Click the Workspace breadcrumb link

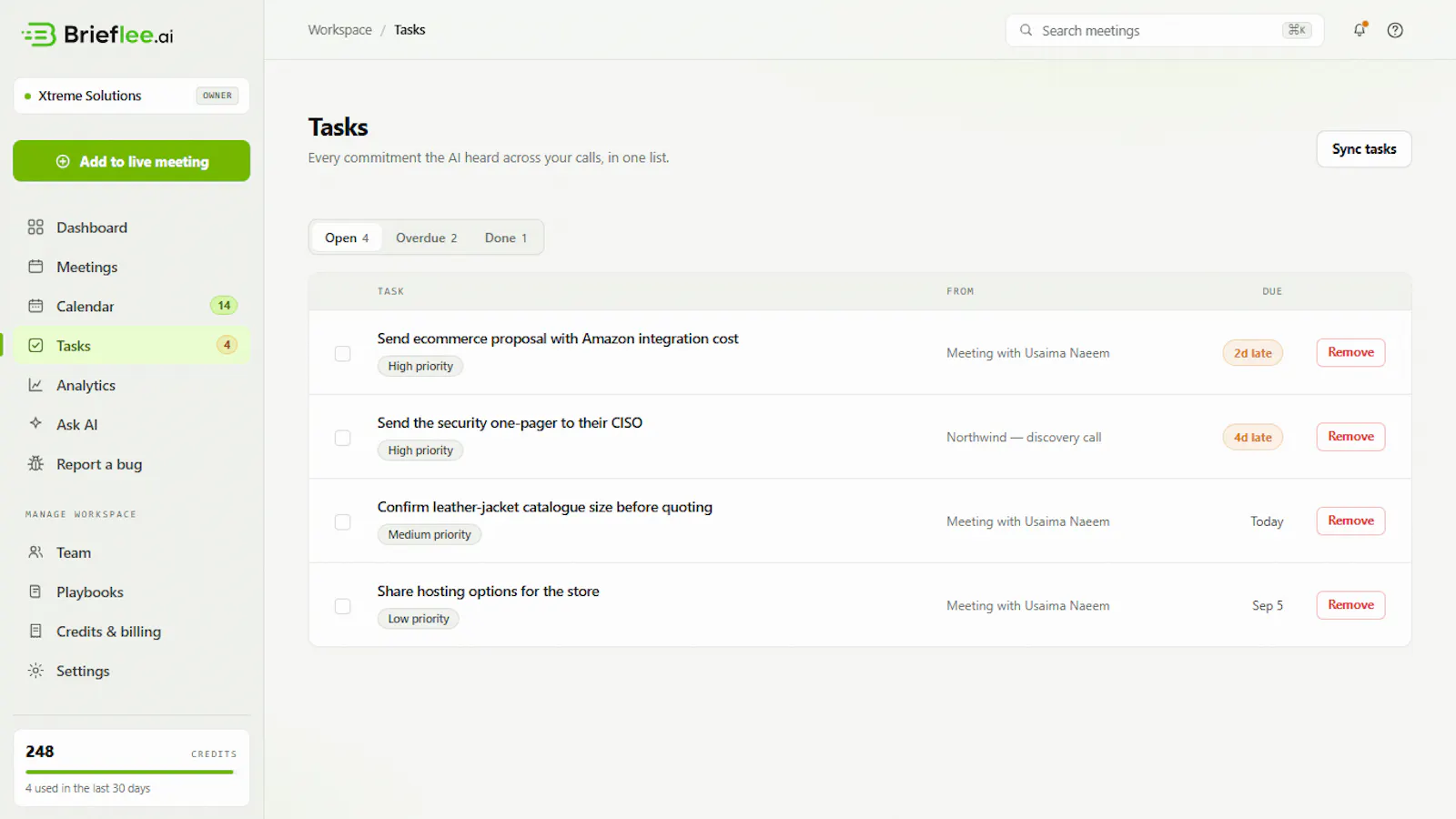pos(339,30)
